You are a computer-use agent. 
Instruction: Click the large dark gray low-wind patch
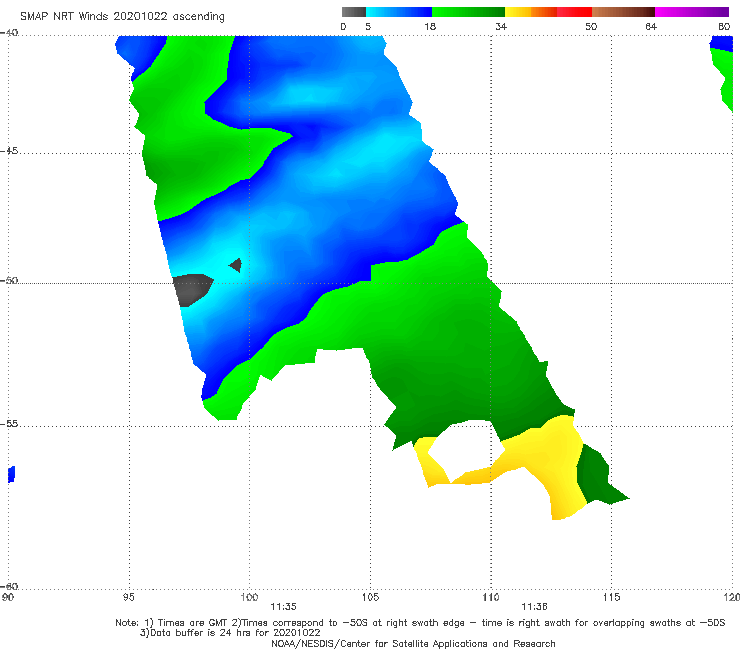[191, 288]
